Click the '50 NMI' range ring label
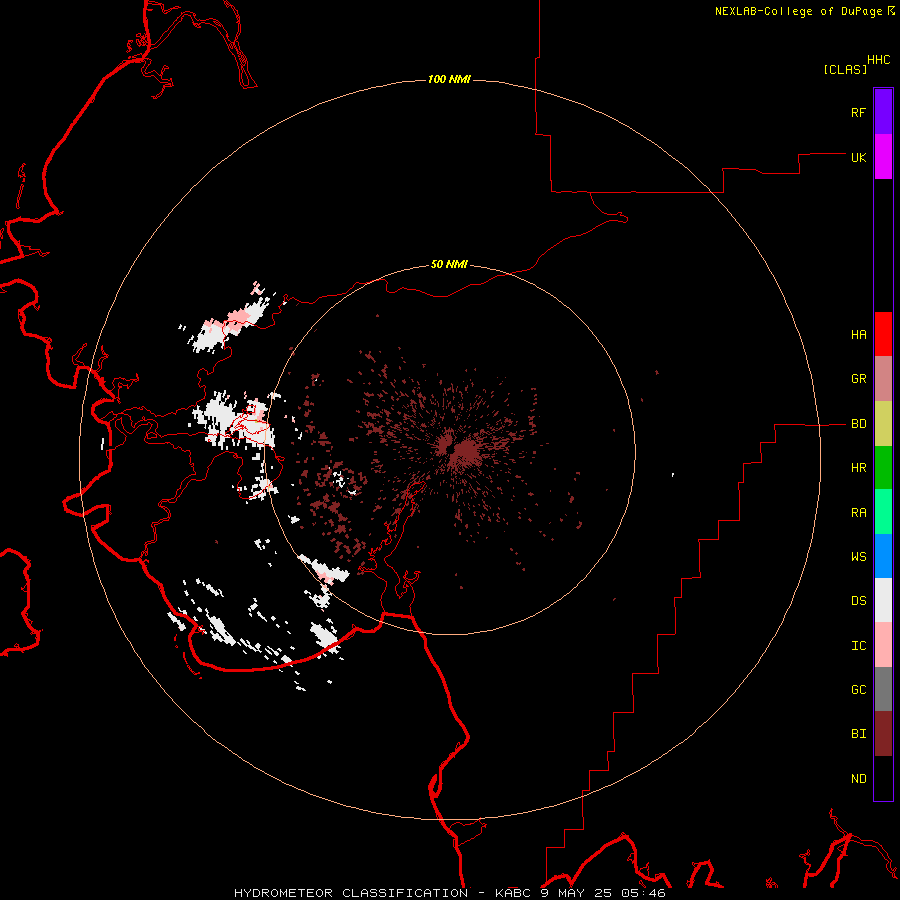The width and height of the screenshot is (900, 900). click(x=449, y=264)
